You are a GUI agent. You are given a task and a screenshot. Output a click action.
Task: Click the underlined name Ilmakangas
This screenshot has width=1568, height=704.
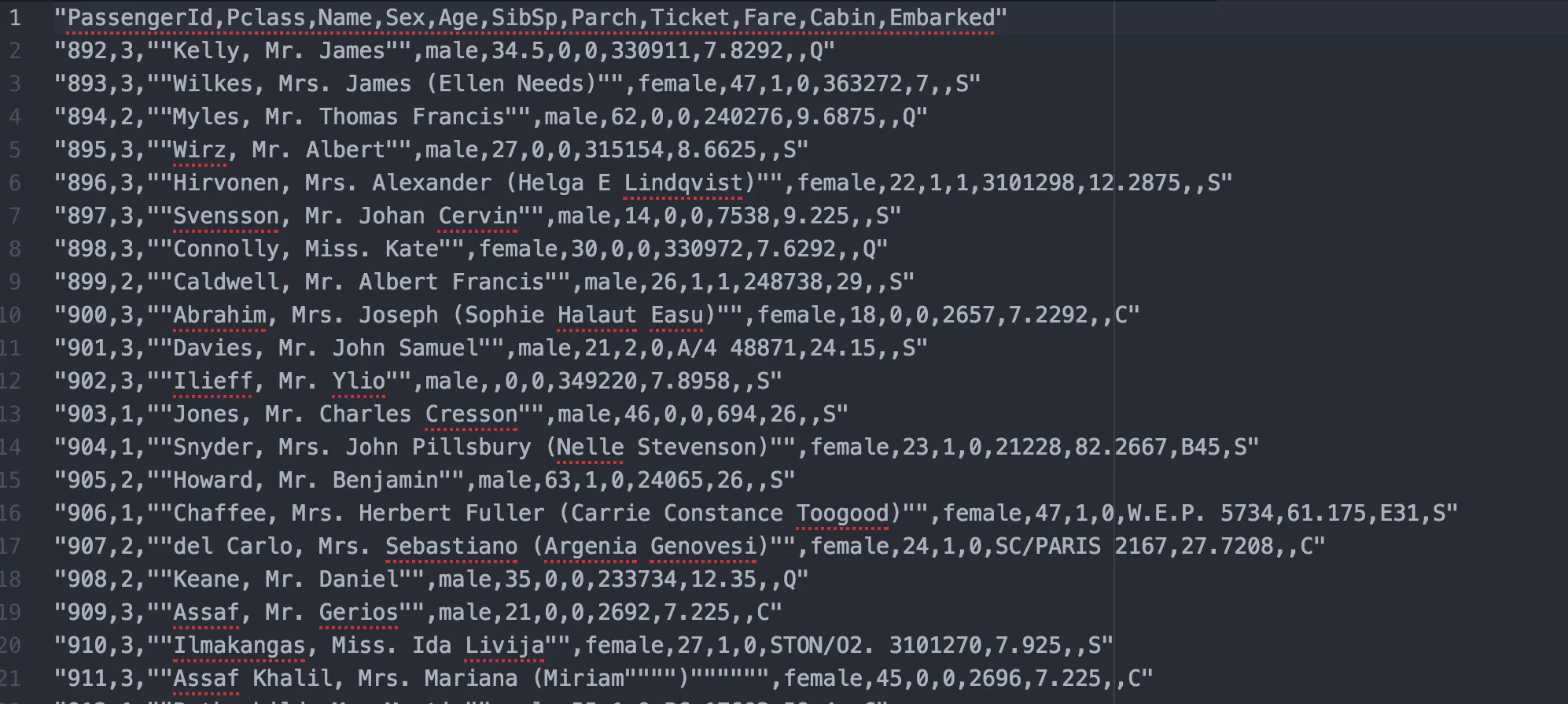tap(239, 645)
